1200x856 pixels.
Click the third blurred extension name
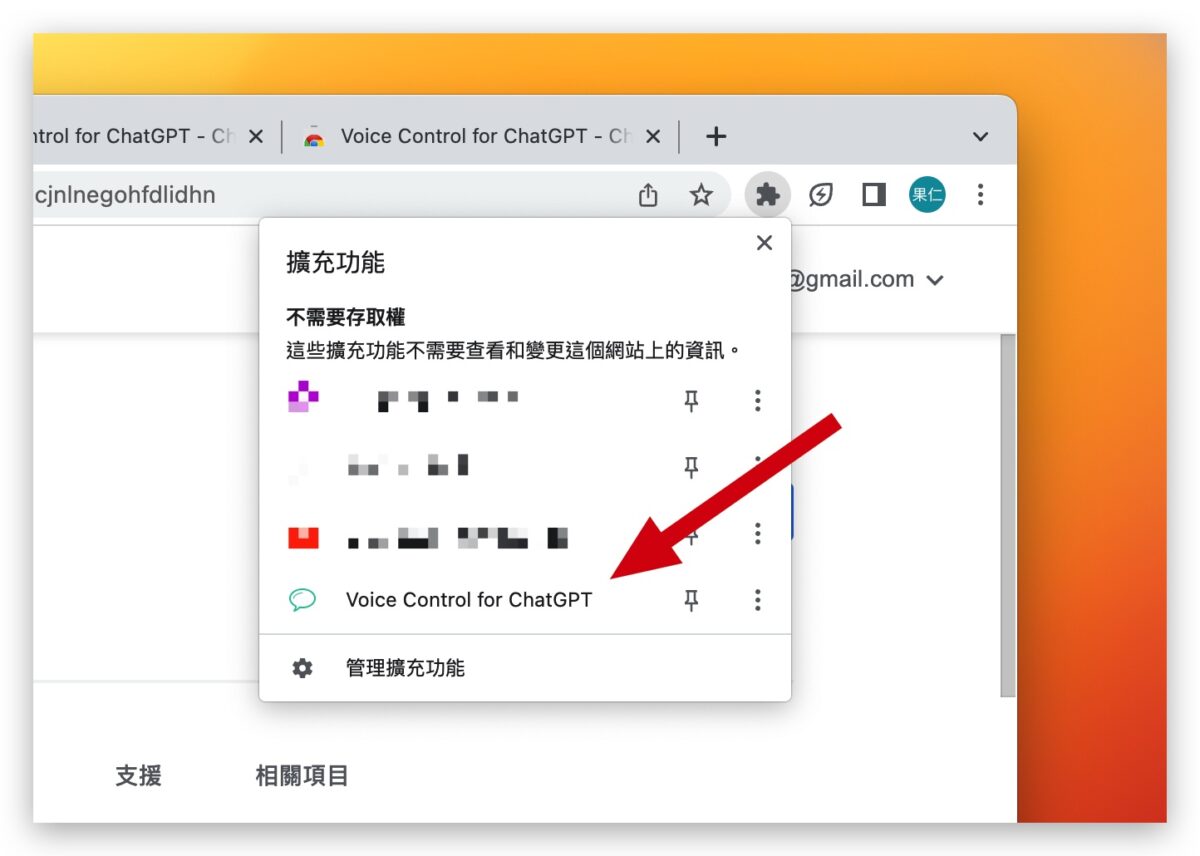click(458, 538)
